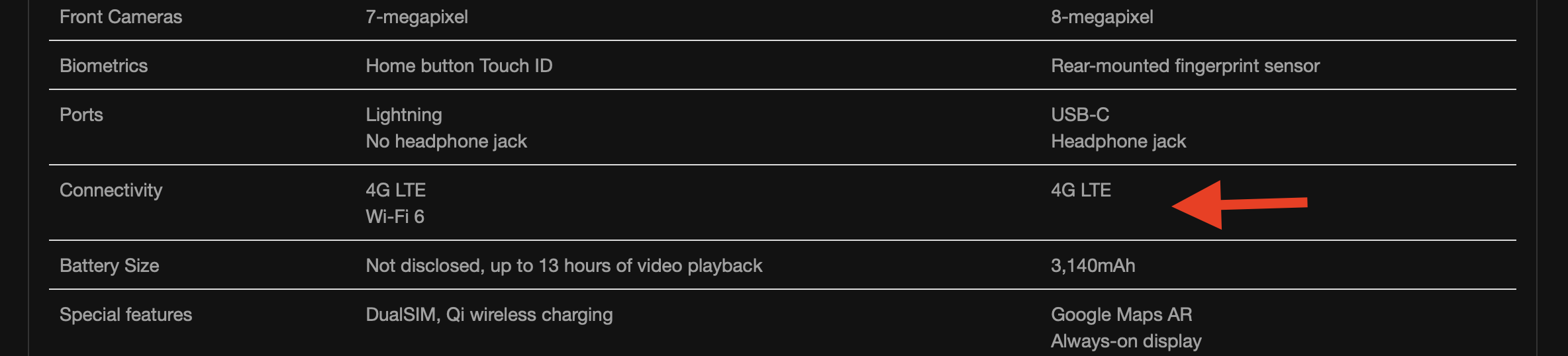1568x356 pixels.
Task: Click the "Lightning" port entry
Action: (x=404, y=115)
